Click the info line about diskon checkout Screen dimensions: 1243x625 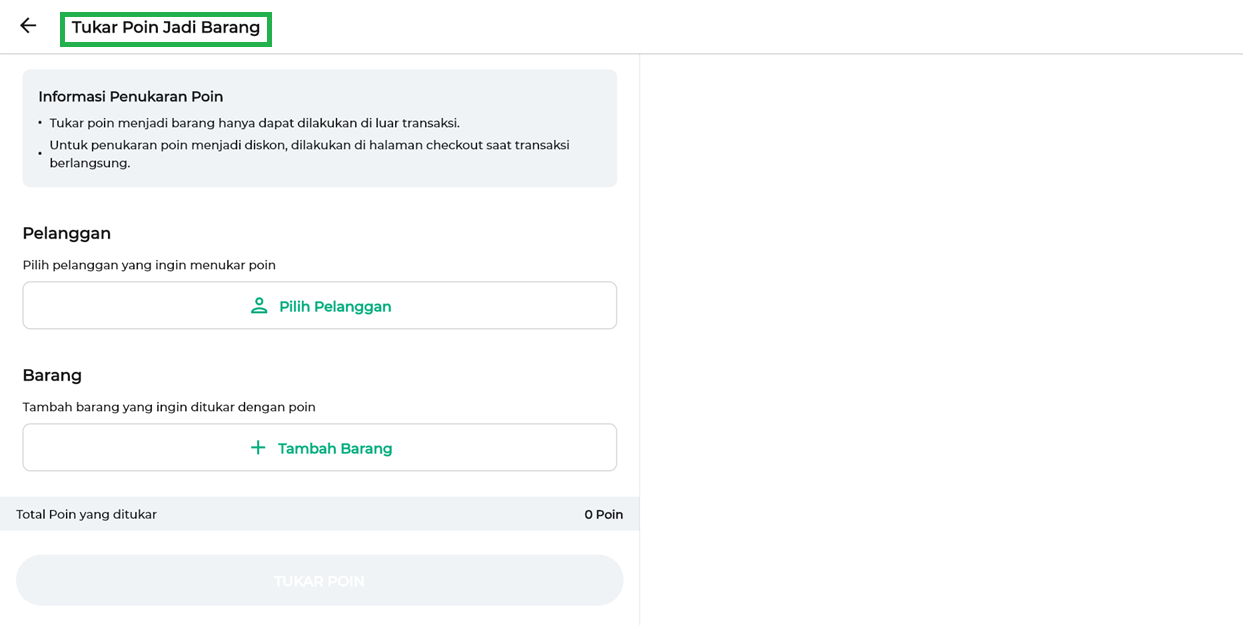[309, 153]
